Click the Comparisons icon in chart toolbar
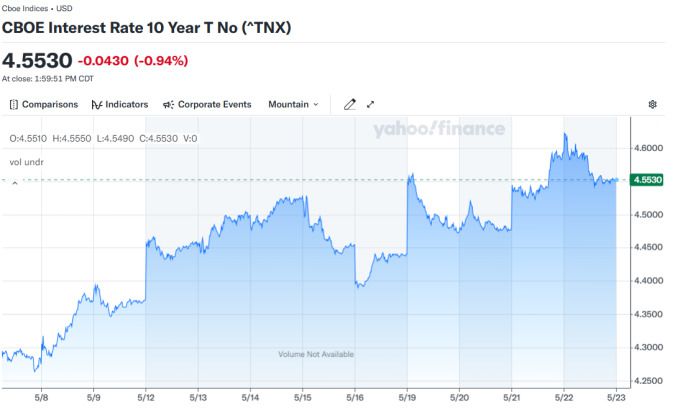The height and width of the screenshot is (413, 680). [14, 104]
